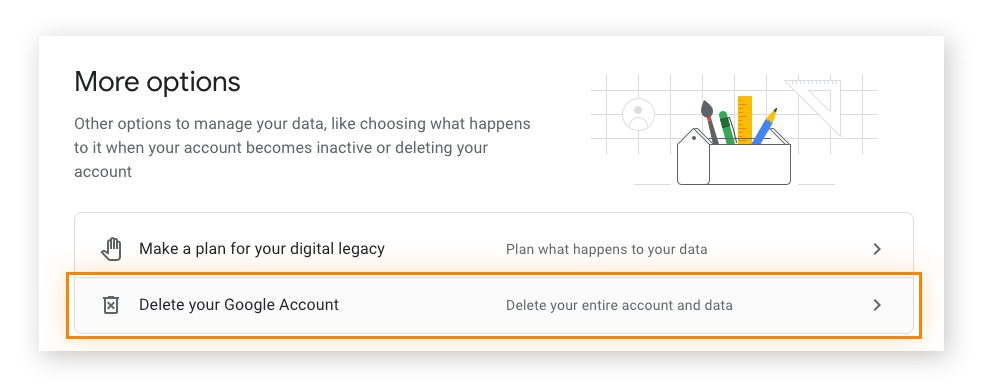This screenshot has height=387, width=983.
Task: Expand the digital legacy row chevron arrow
Action: [x=877, y=249]
